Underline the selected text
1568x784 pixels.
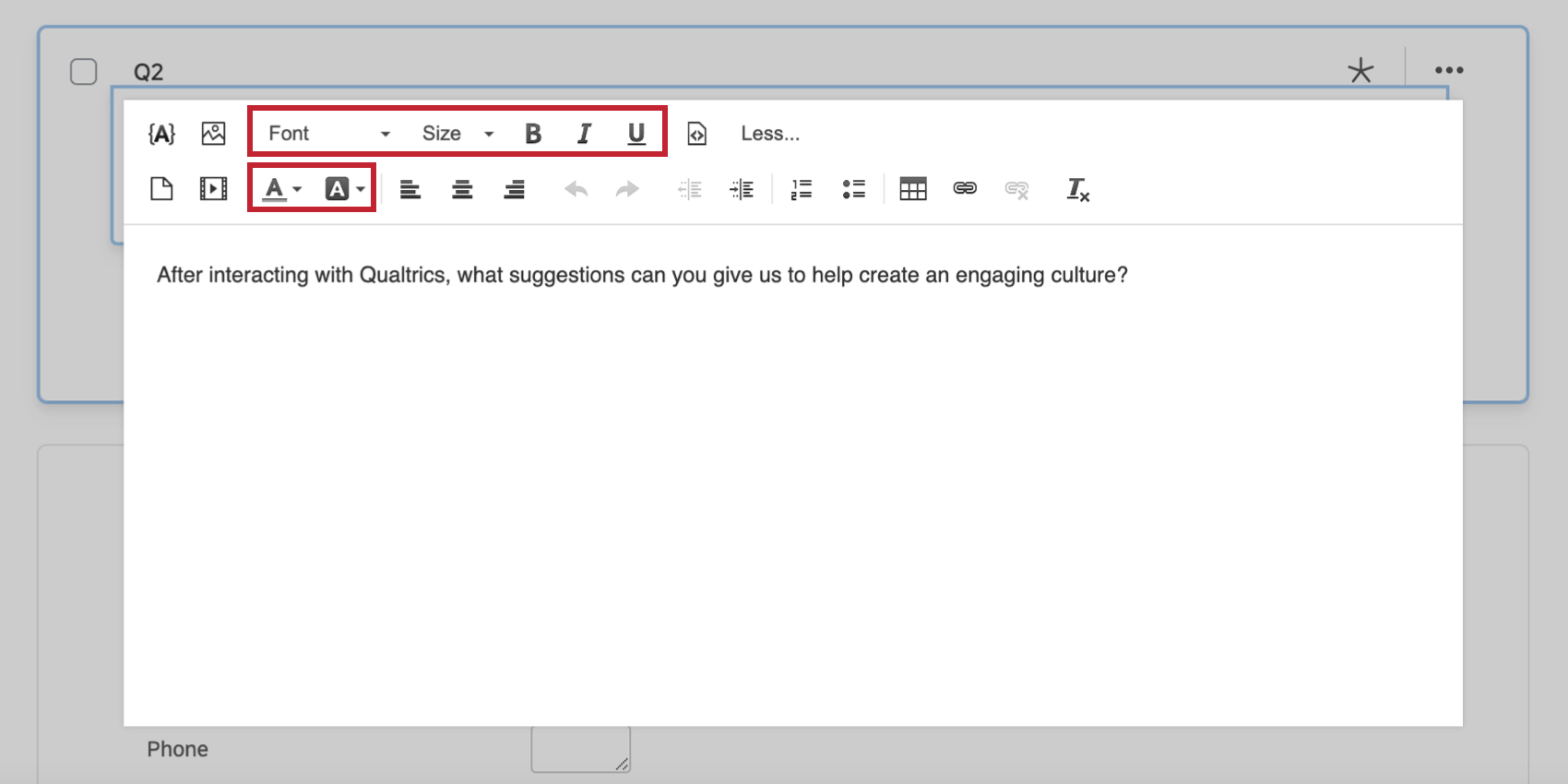636,134
